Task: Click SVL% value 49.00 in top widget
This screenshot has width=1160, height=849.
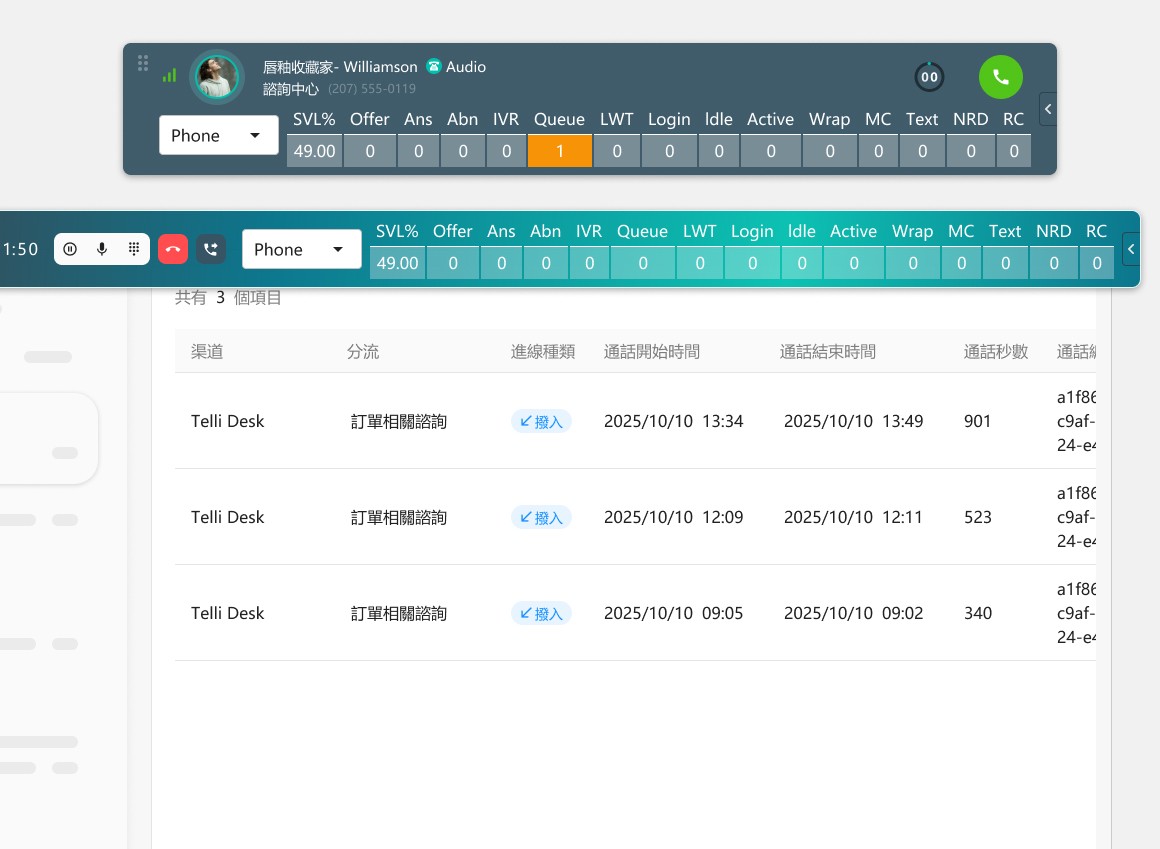Action: point(314,151)
